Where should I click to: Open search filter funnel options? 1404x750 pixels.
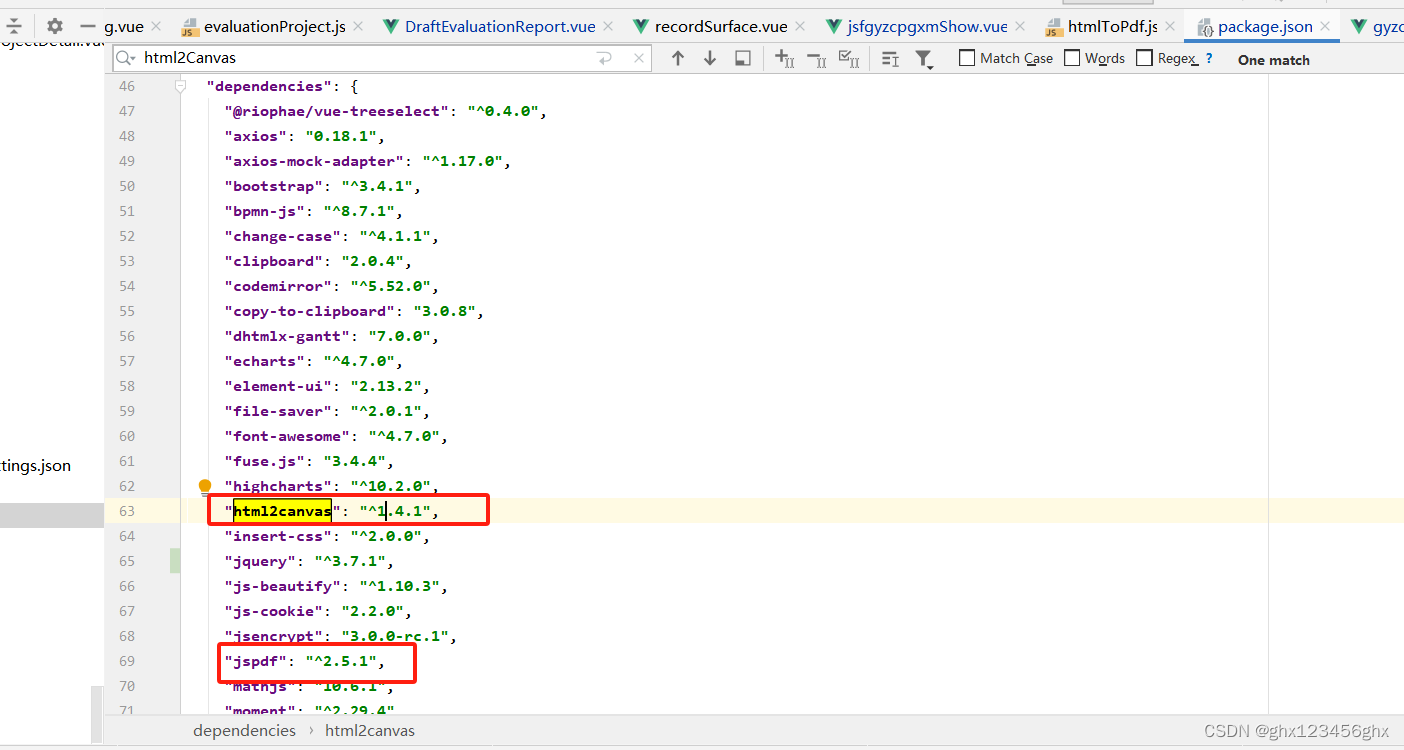[925, 60]
